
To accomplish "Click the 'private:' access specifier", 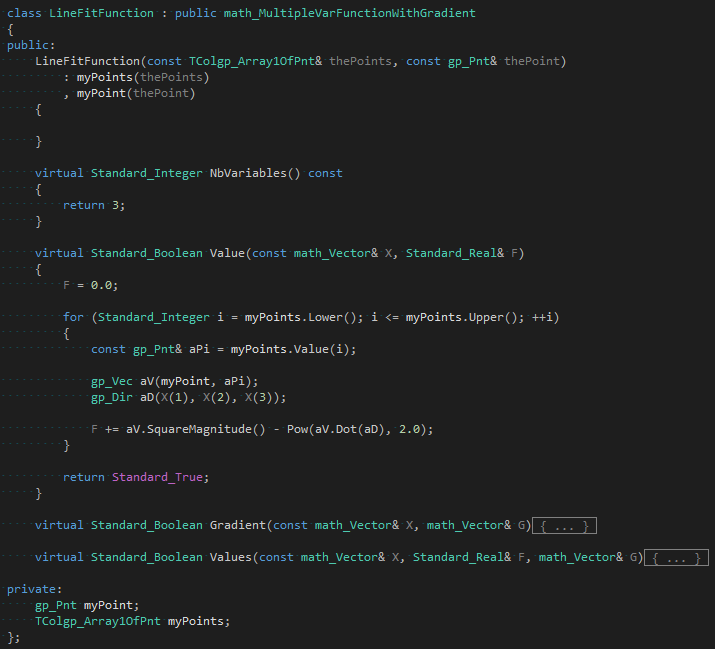I will [34, 589].
